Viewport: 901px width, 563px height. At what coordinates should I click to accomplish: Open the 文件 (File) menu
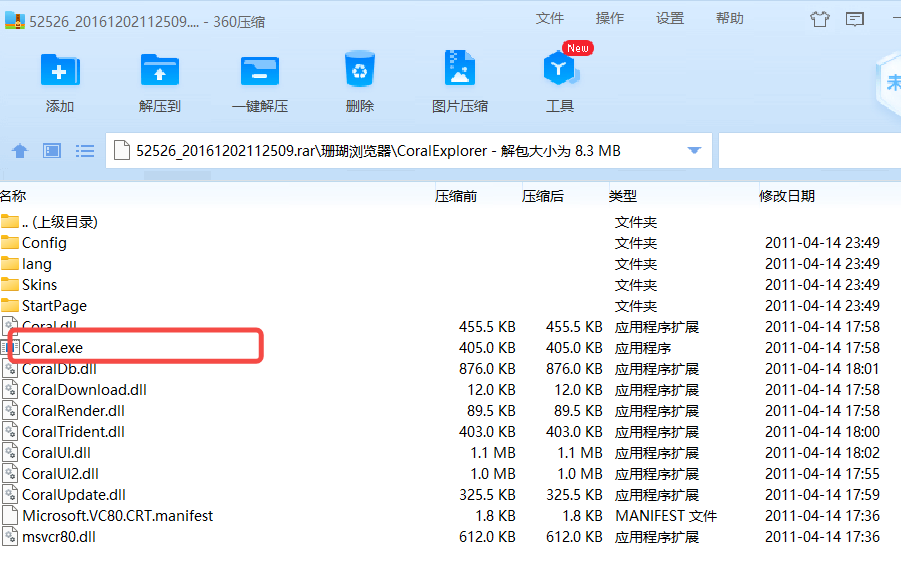(x=549, y=18)
